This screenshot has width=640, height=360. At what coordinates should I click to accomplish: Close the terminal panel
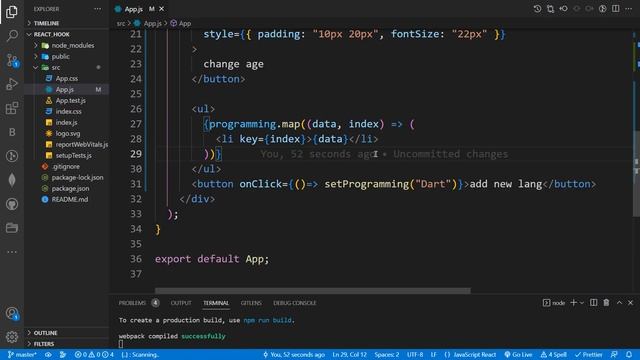(x=630, y=302)
